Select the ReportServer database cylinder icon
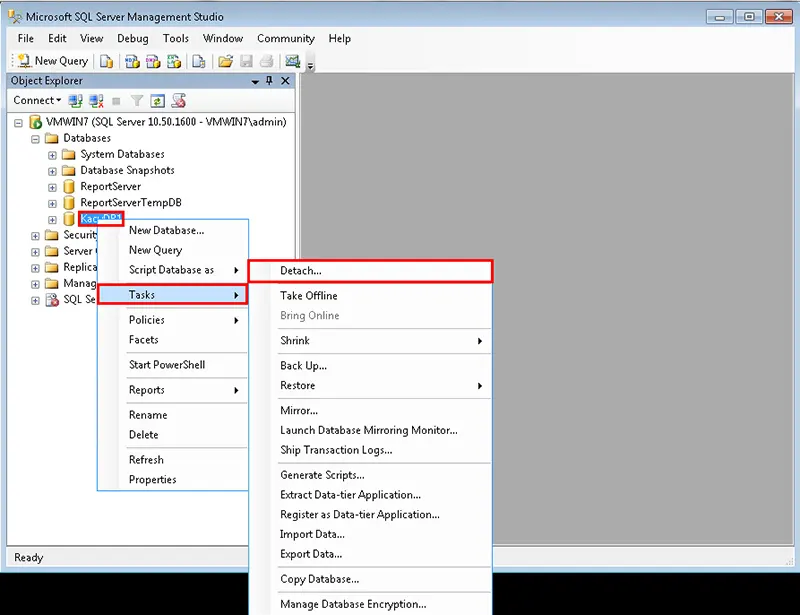 pos(69,187)
